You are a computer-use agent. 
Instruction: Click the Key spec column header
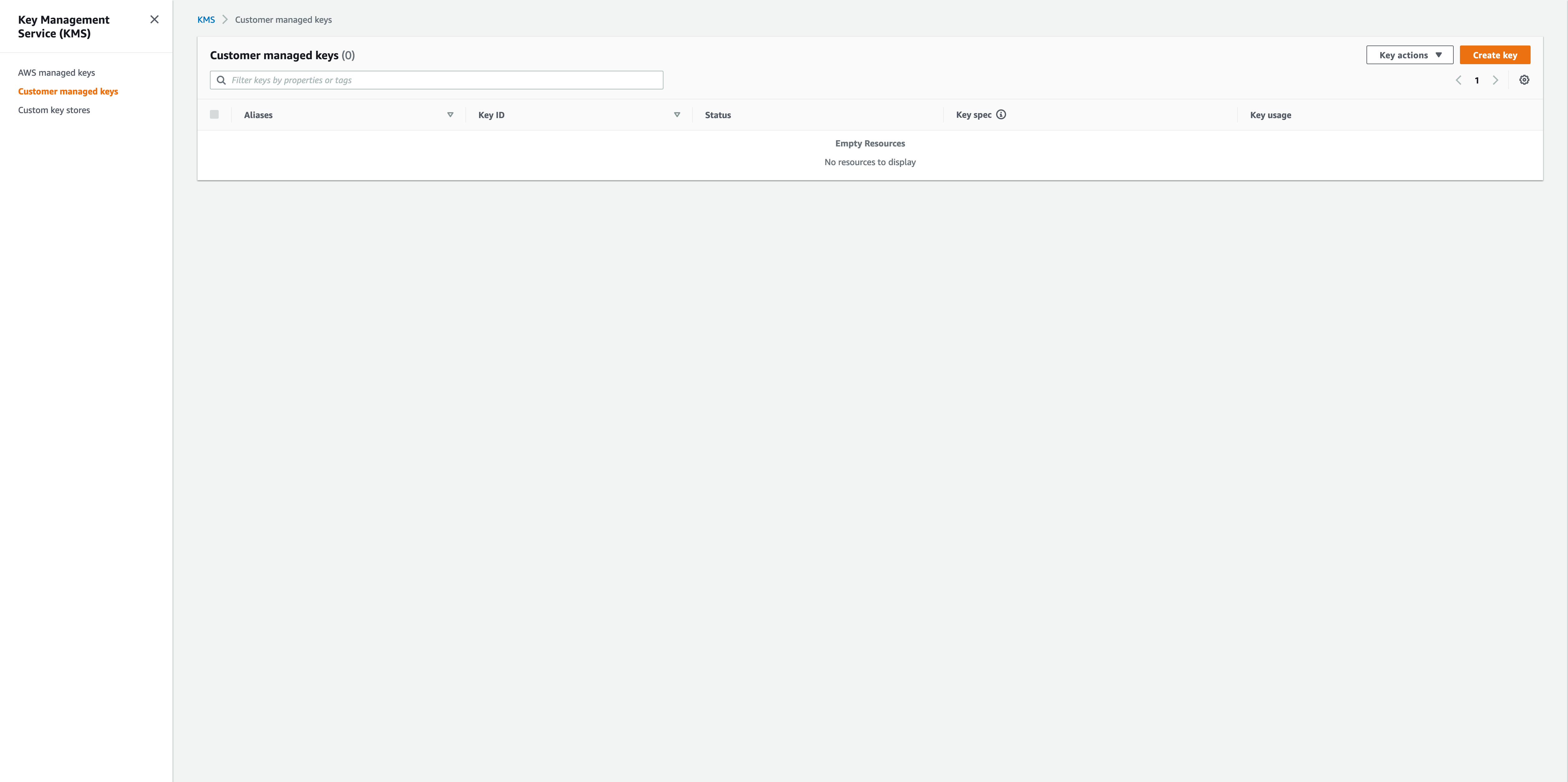click(x=973, y=115)
